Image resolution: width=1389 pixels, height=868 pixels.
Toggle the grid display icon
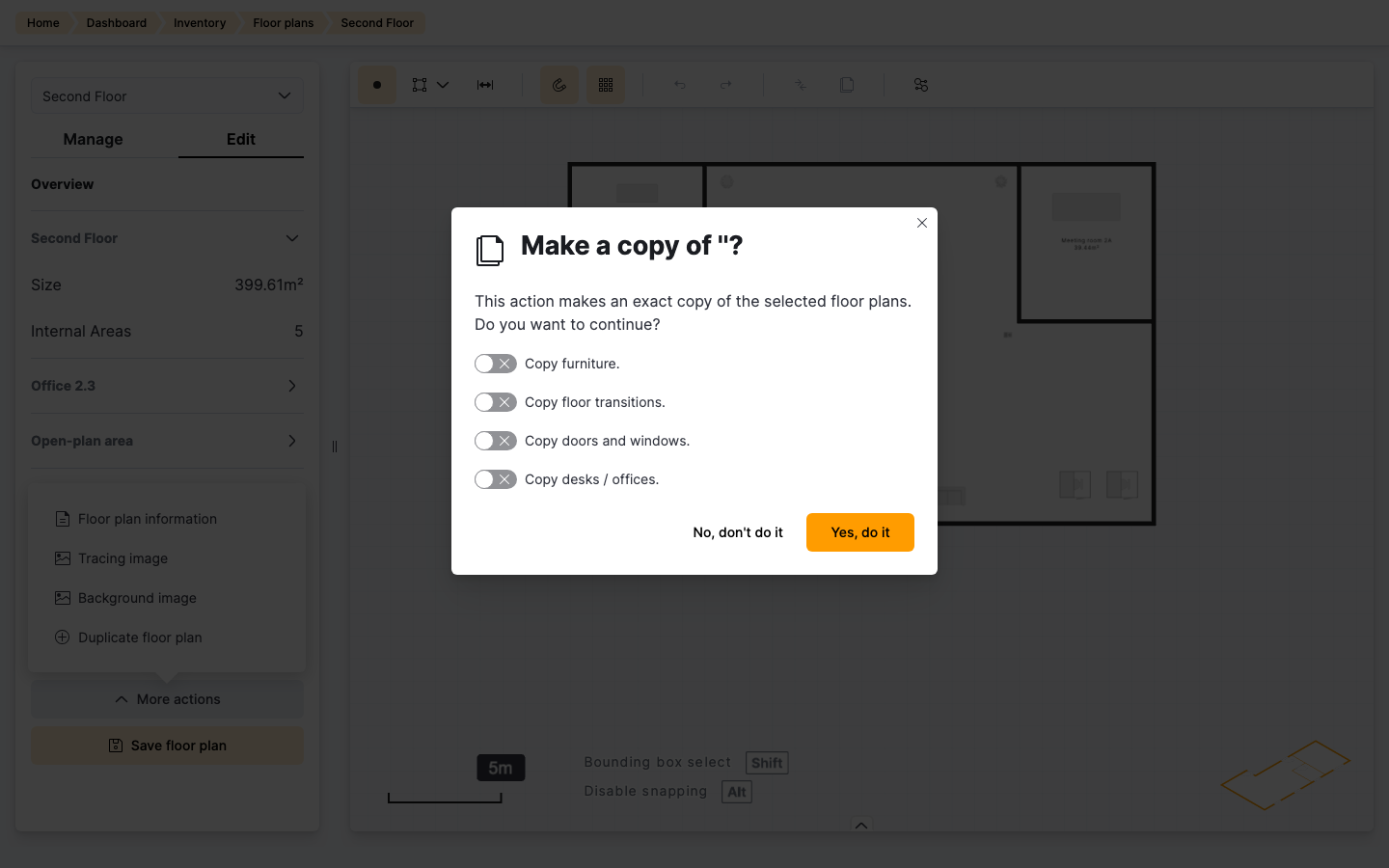(606, 85)
